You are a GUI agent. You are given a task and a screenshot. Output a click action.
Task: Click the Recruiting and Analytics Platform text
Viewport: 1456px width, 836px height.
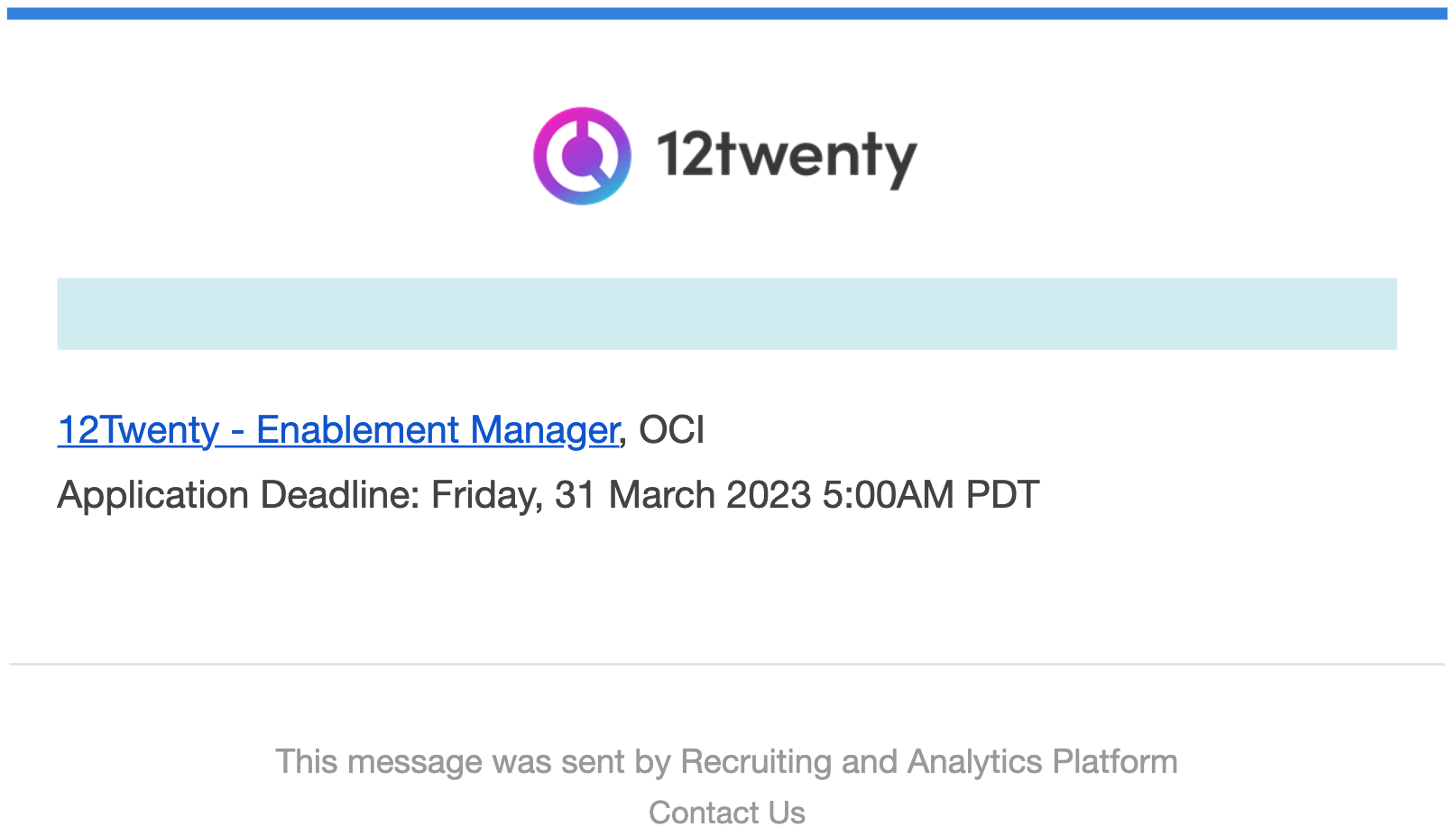click(x=929, y=762)
